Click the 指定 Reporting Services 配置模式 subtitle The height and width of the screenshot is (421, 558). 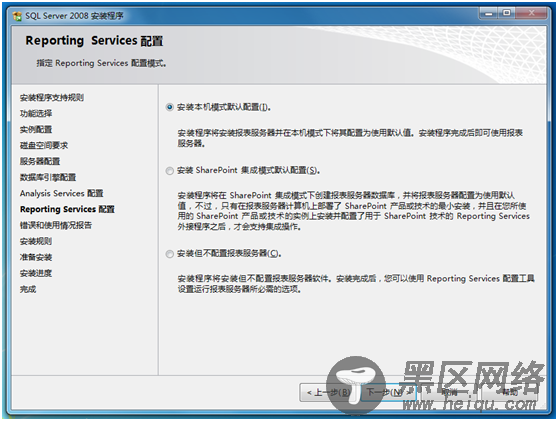101,63
